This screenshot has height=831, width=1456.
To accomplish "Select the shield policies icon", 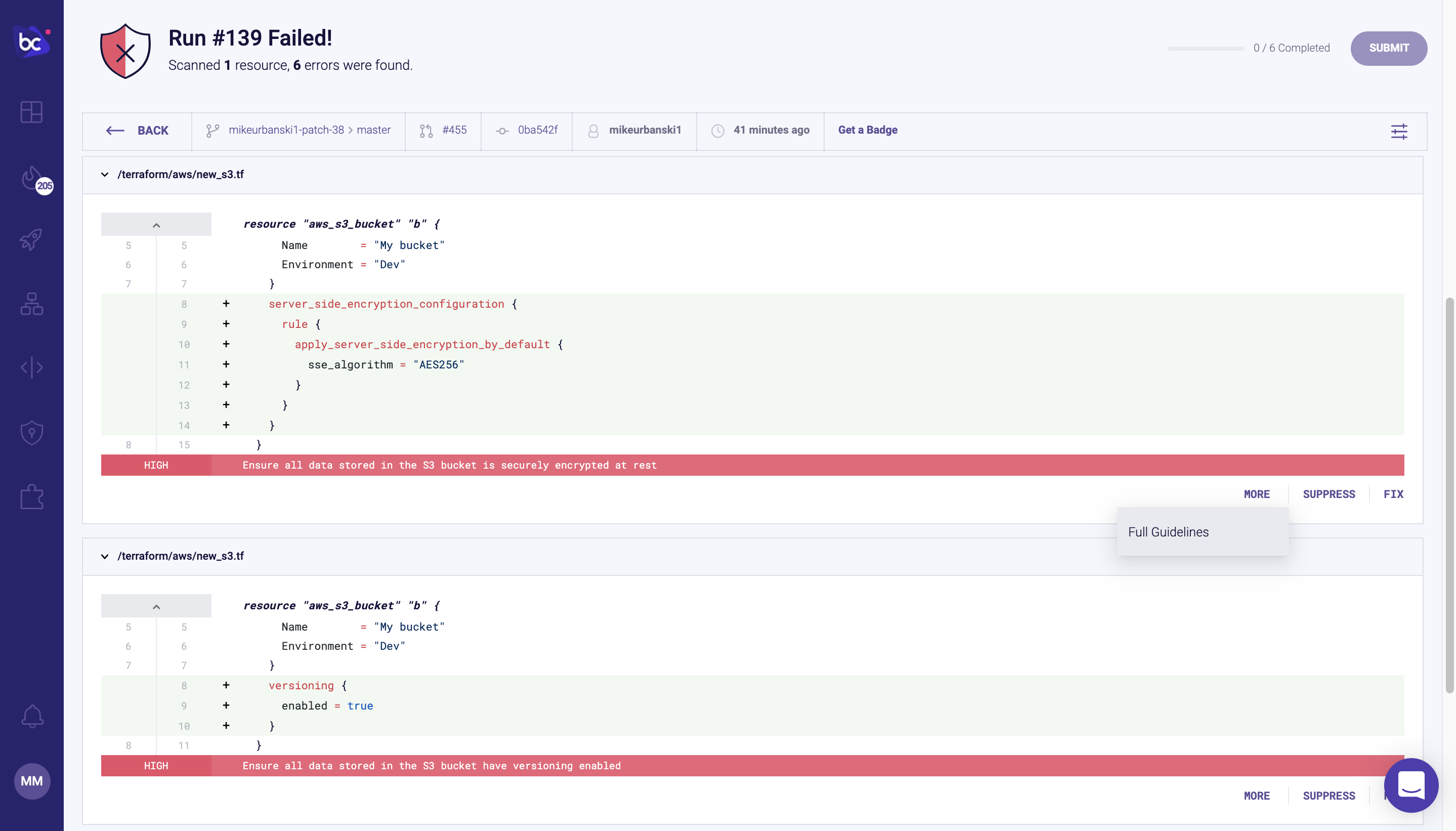I will [x=31, y=432].
